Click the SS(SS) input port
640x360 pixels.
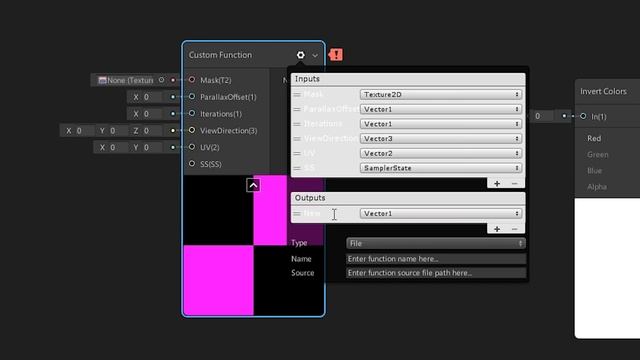tap(192, 163)
